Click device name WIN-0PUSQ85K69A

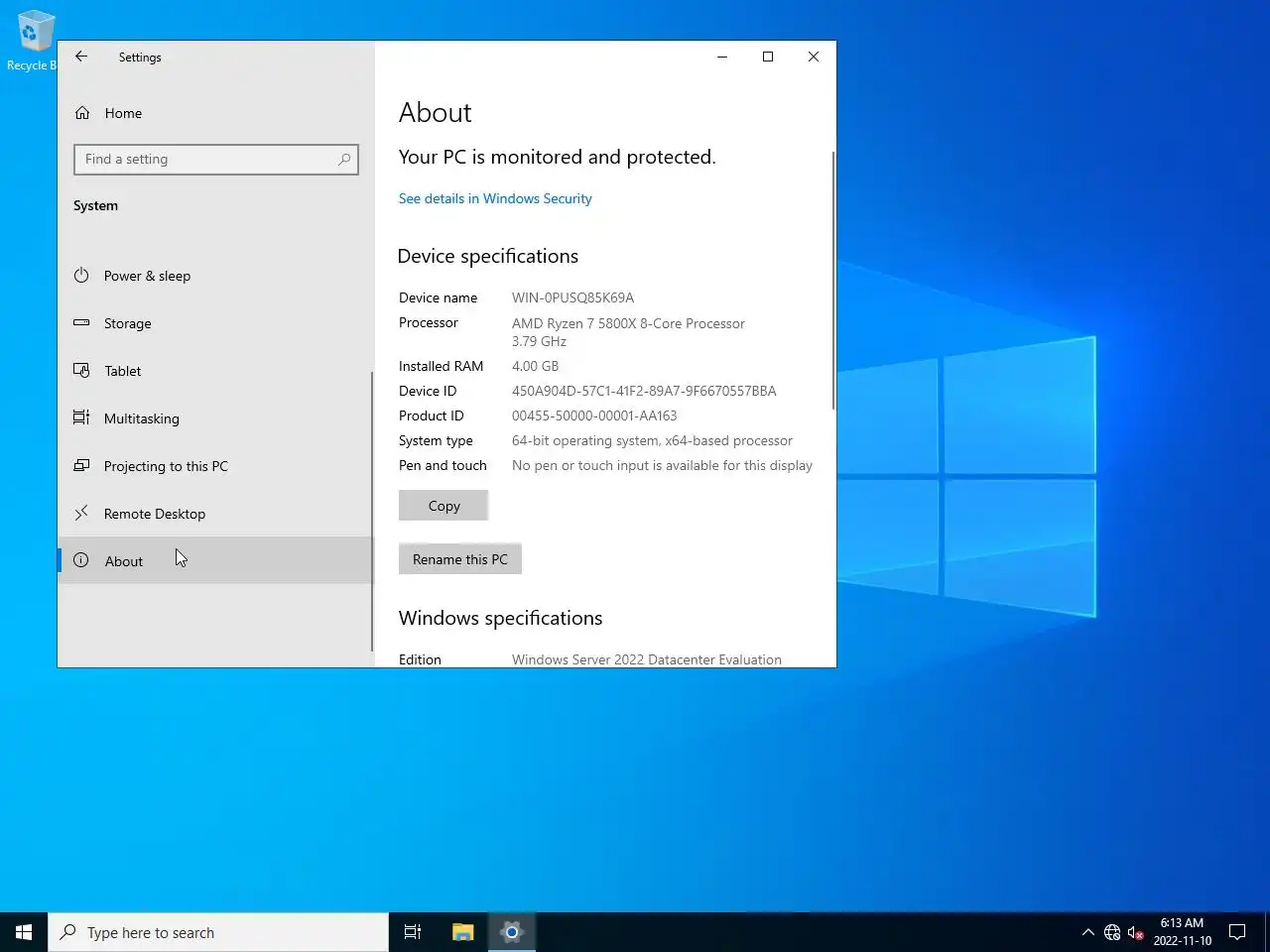[x=572, y=297]
